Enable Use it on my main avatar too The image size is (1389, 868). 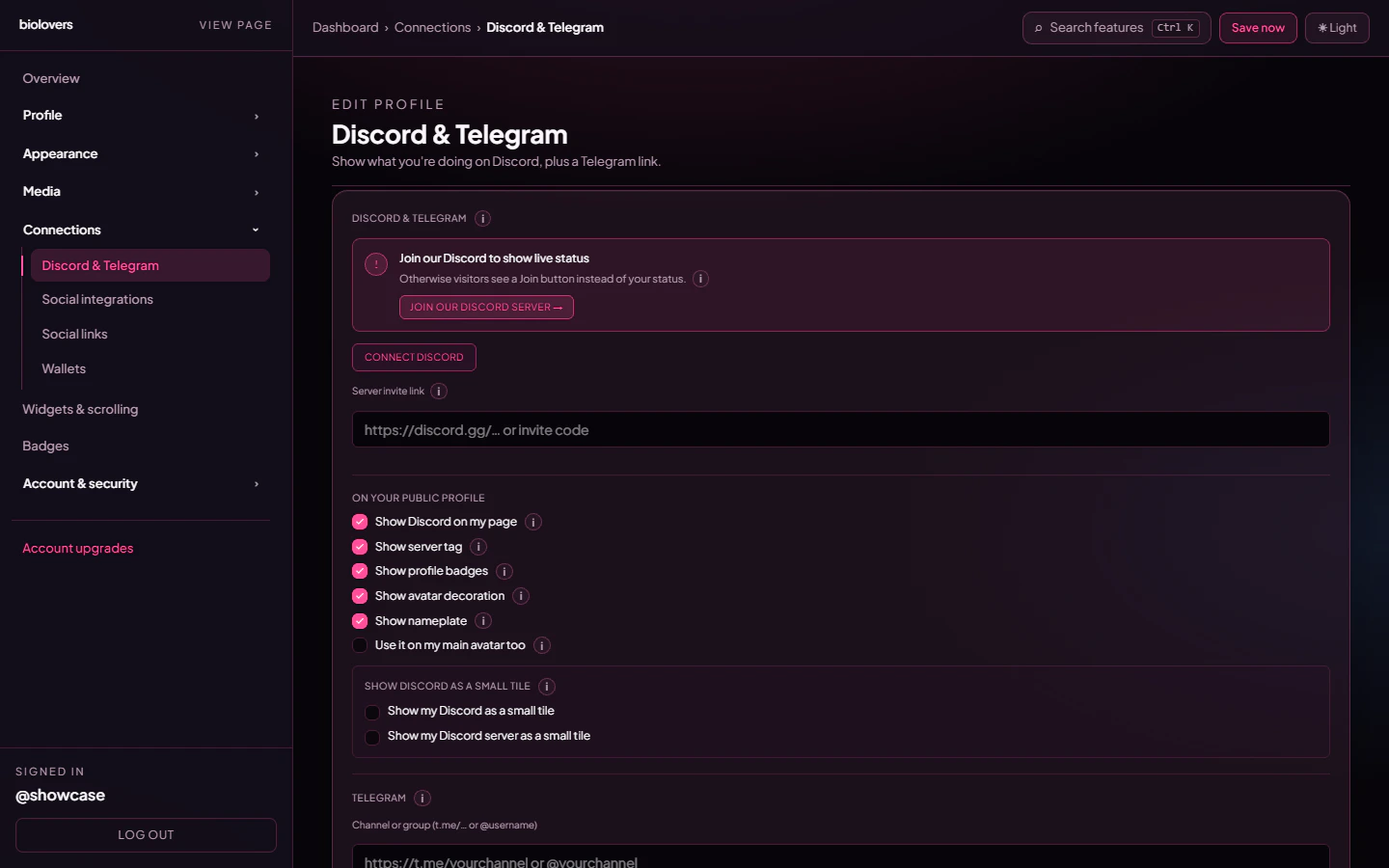pos(359,644)
